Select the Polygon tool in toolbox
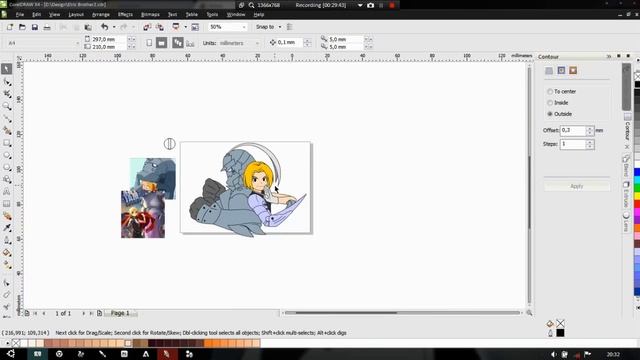Viewport: 640px width, 360px height. coord(7,168)
